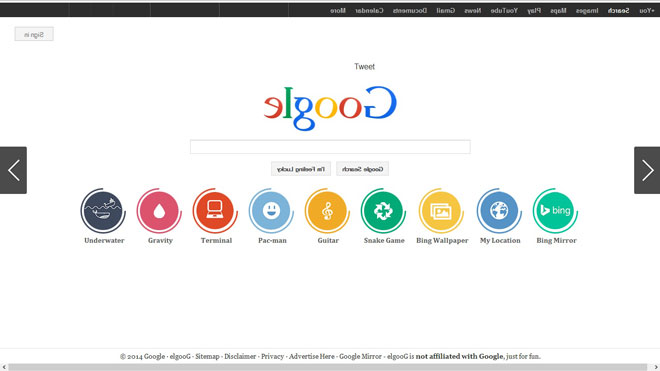
Task: Click the mirrored Google Search button
Action: [x=362, y=169]
